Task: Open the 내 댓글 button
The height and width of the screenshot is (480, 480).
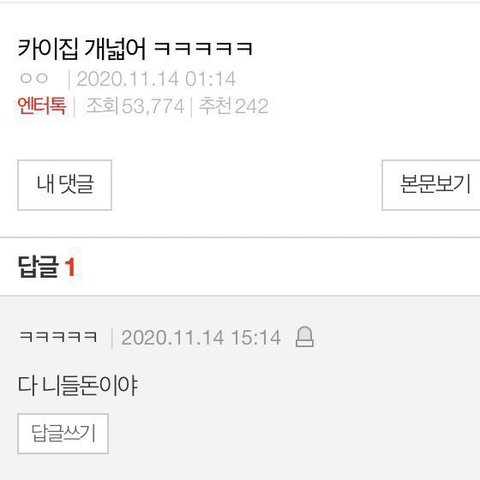Action: [65, 185]
